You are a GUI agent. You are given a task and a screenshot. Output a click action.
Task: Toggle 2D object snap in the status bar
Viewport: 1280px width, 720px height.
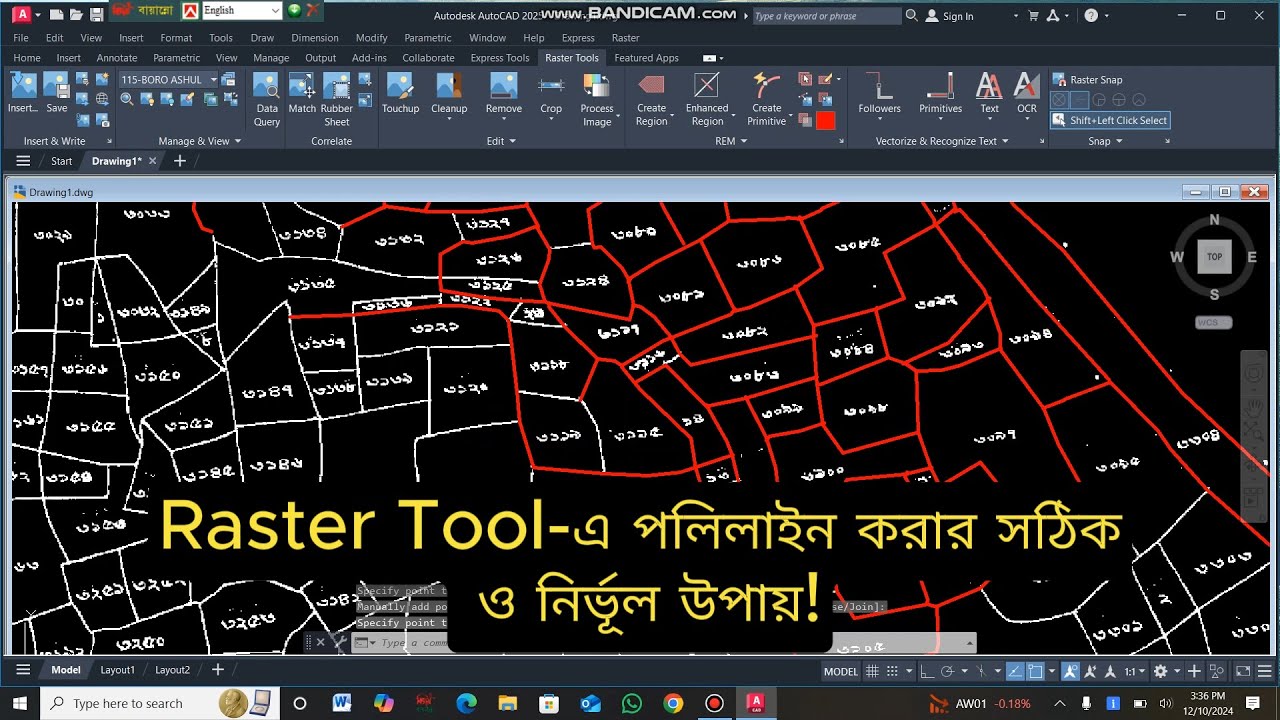click(1036, 671)
